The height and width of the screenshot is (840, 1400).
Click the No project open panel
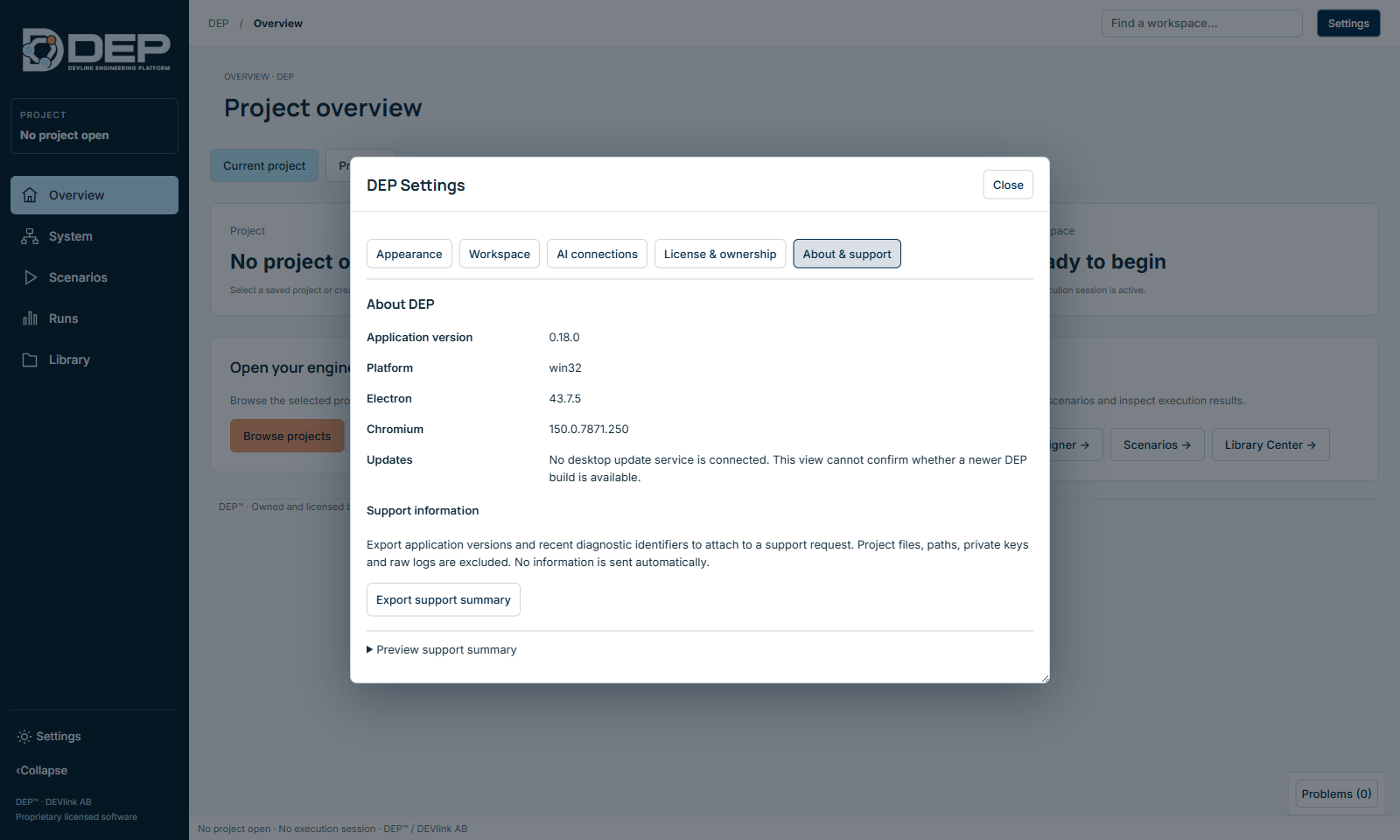(x=94, y=126)
